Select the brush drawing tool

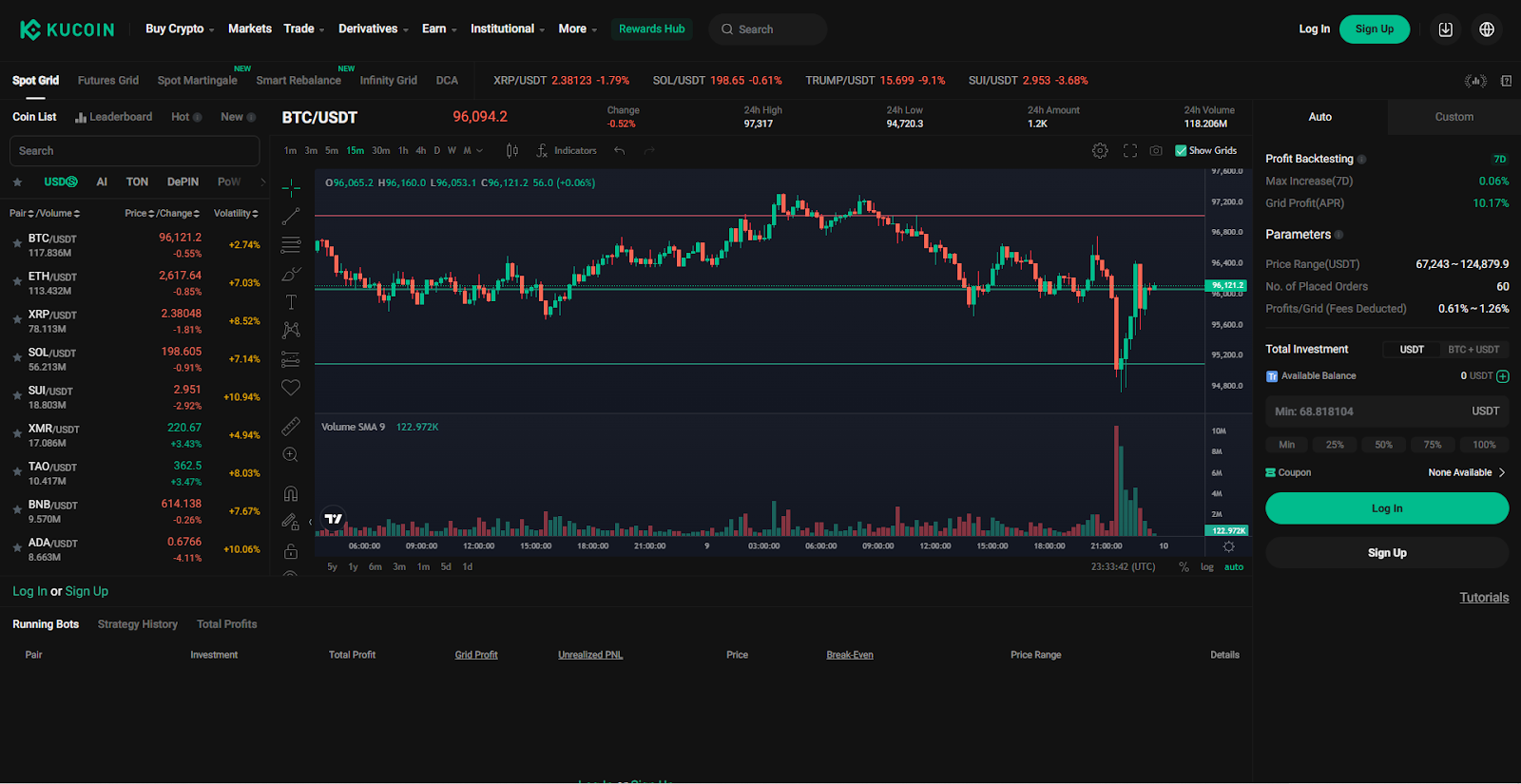pyautogui.click(x=291, y=274)
